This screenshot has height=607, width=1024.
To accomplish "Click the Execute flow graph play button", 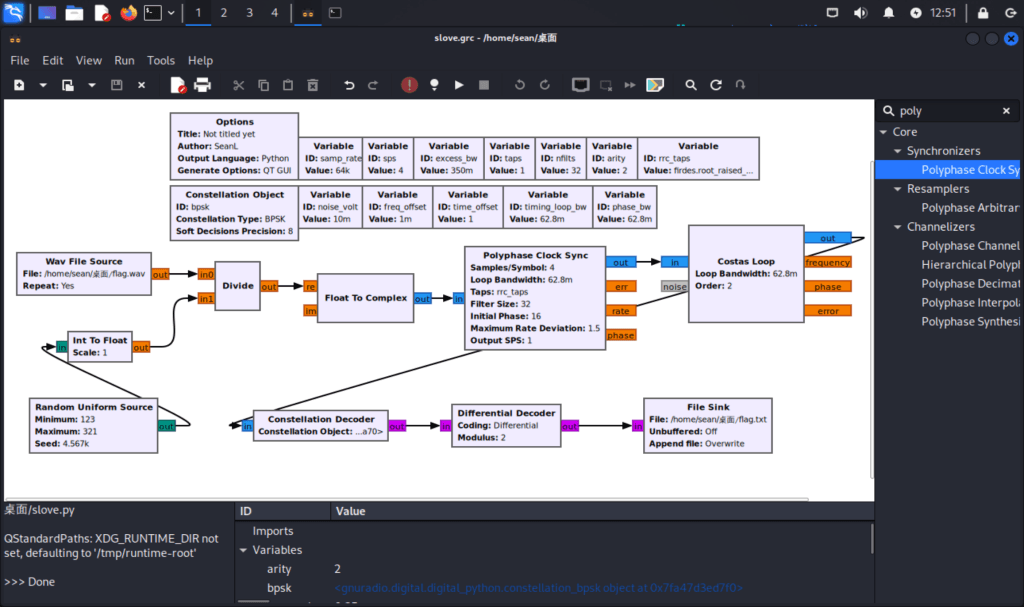I will pos(459,86).
